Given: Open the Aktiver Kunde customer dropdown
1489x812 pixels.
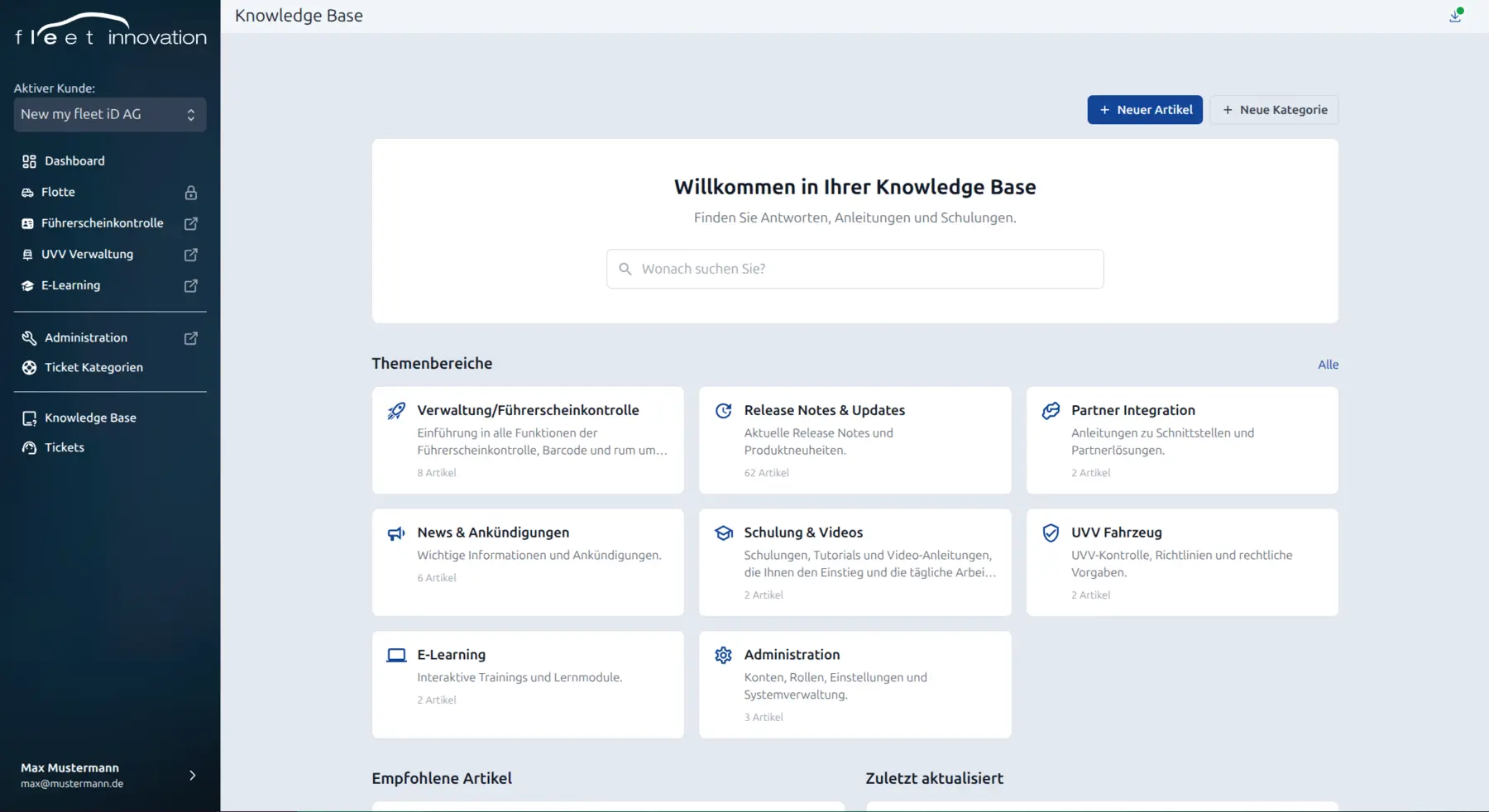Looking at the screenshot, I should coord(110,115).
